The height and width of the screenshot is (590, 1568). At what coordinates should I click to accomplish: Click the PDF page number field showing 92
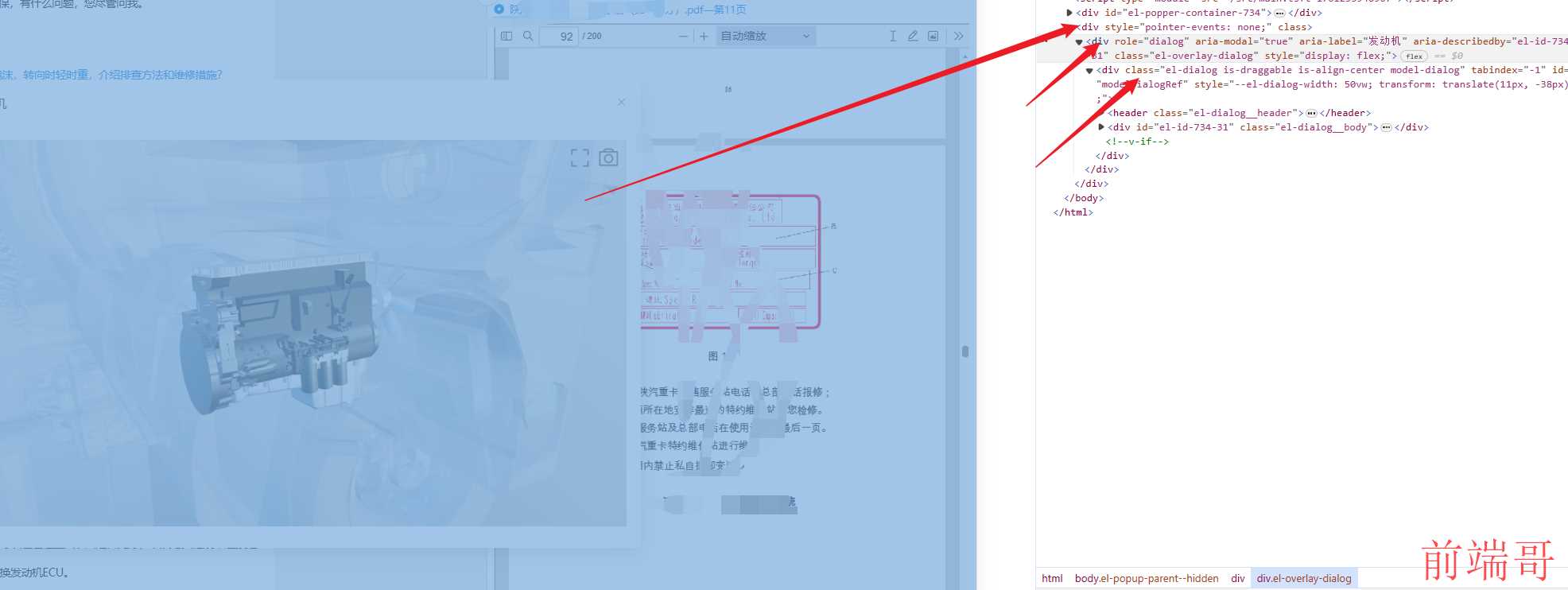click(559, 36)
